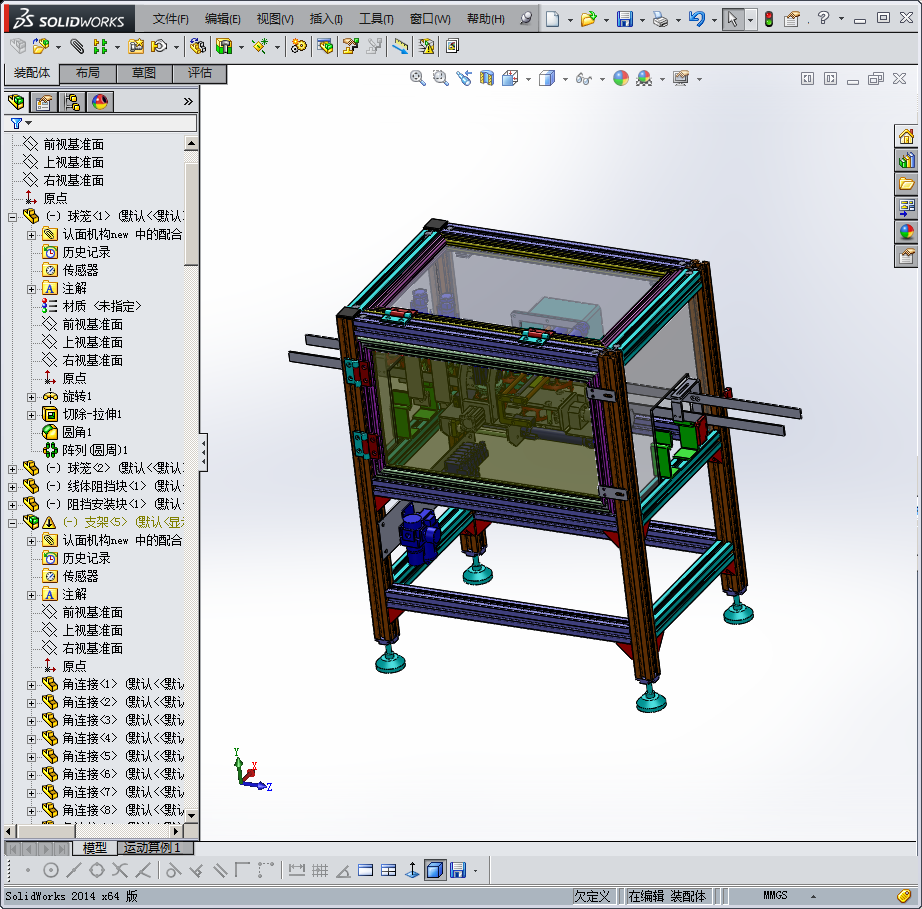922x909 pixels.
Task: Toggle the save icon in bottom toolbar
Action: point(457,870)
